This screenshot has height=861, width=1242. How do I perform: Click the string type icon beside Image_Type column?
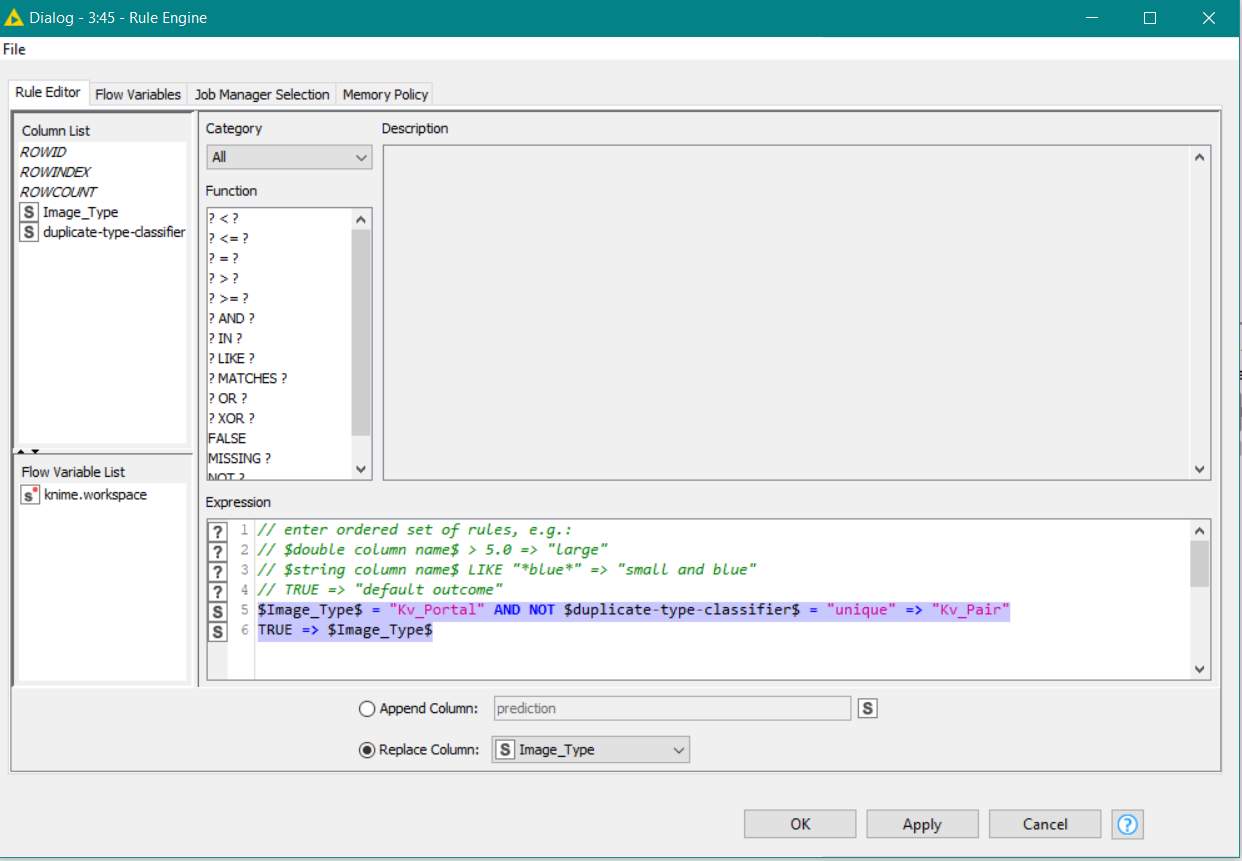[x=29, y=212]
